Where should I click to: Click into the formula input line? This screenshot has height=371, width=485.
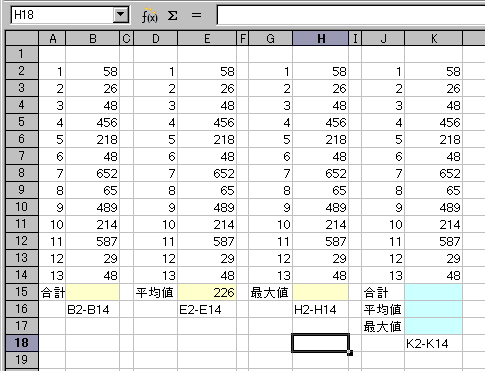pos(351,15)
